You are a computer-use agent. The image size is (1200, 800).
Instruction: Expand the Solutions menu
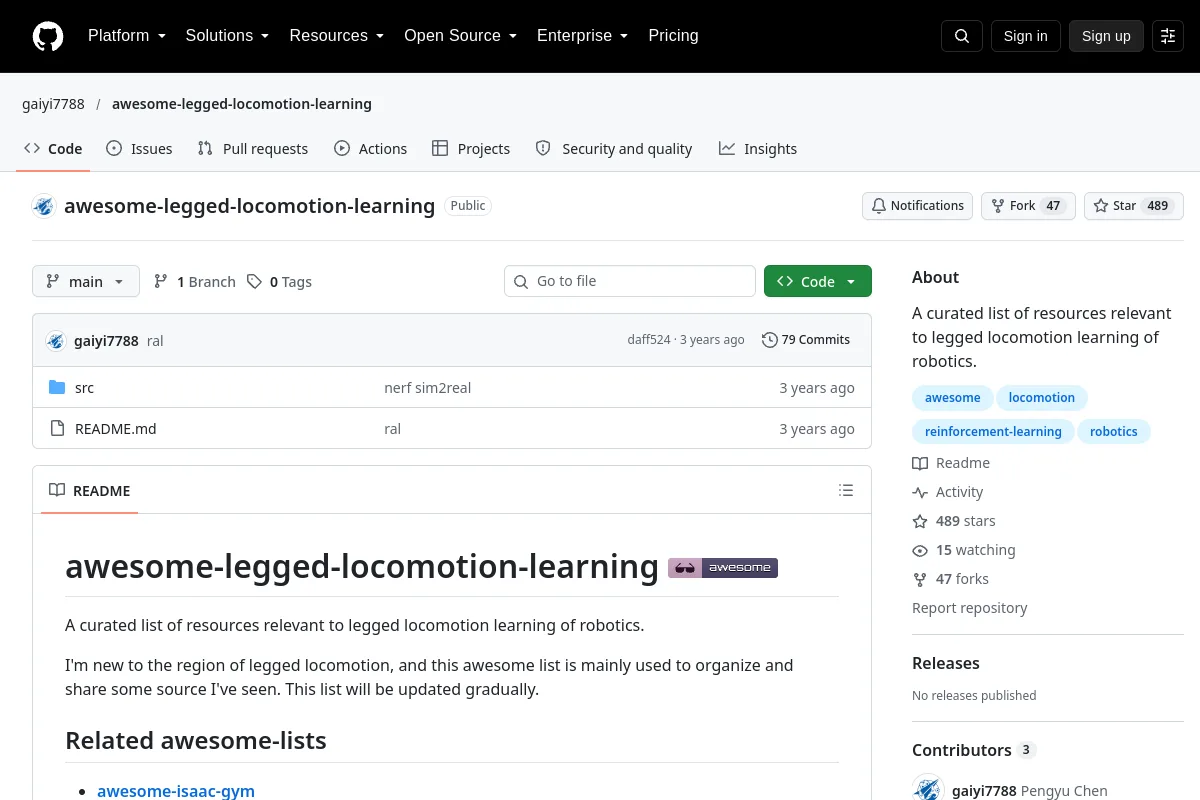(x=228, y=36)
